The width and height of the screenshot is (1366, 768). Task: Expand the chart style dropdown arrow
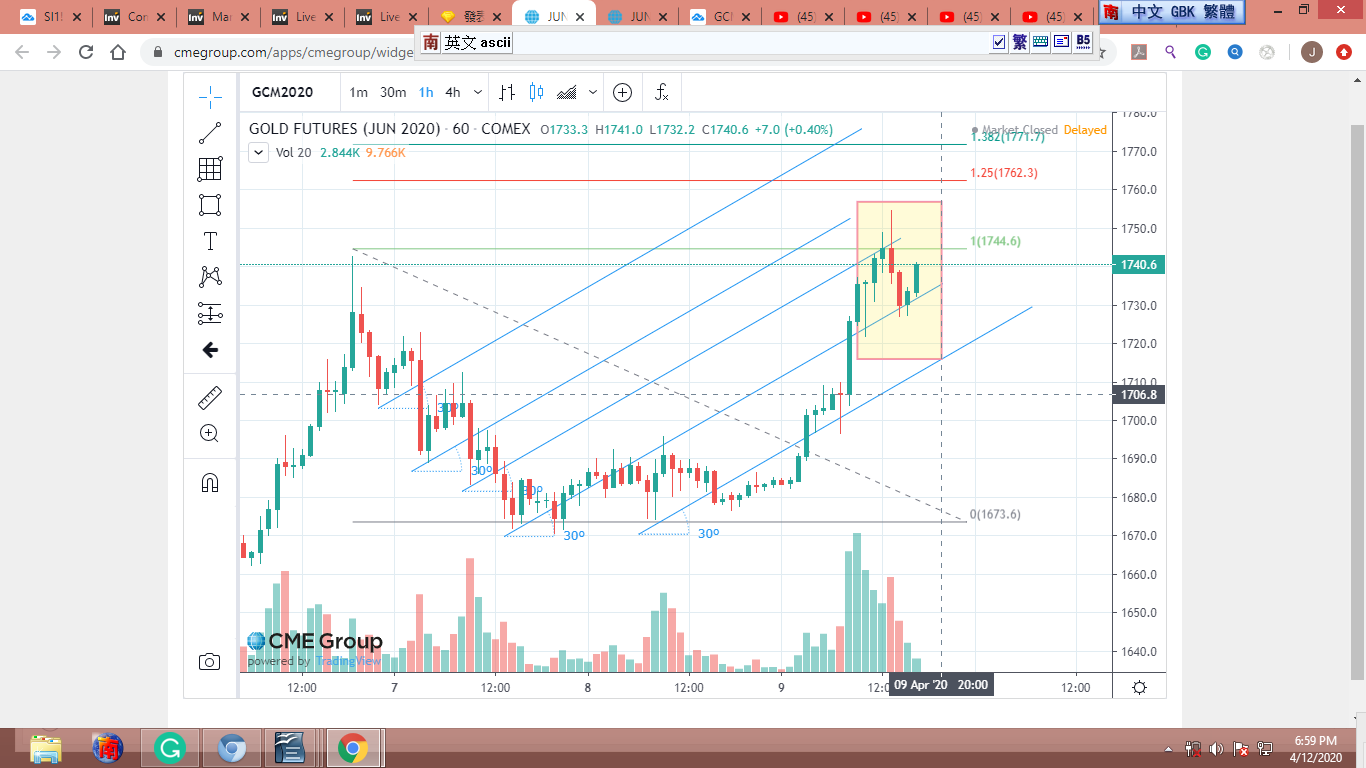pos(594,93)
